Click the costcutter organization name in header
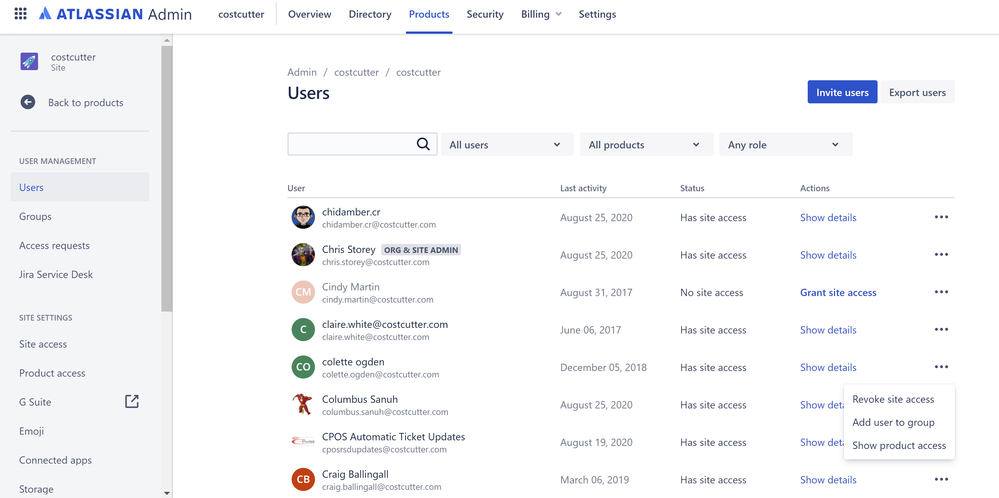This screenshot has width=999, height=498. click(x=242, y=14)
